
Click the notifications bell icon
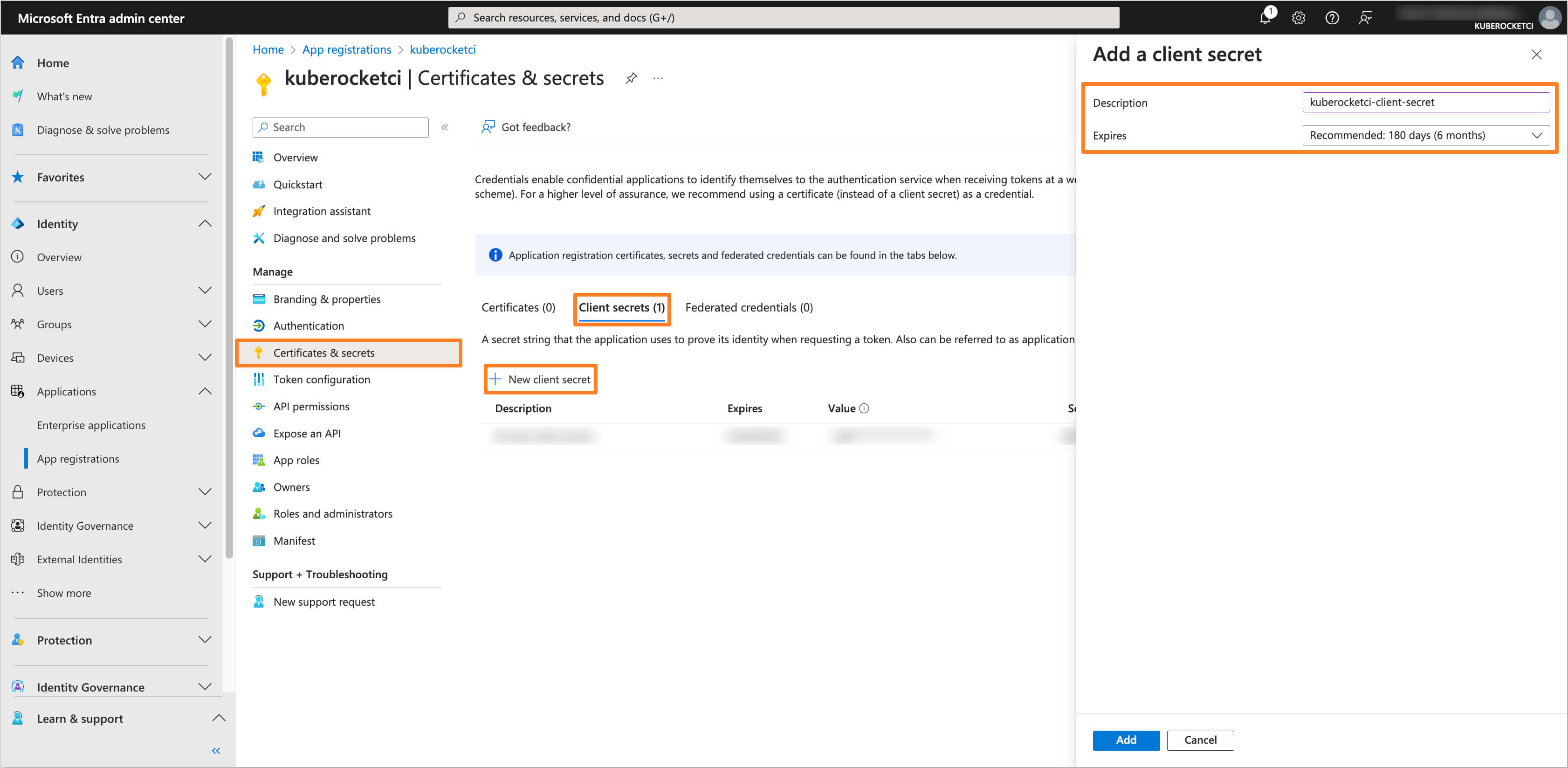pos(1265,18)
